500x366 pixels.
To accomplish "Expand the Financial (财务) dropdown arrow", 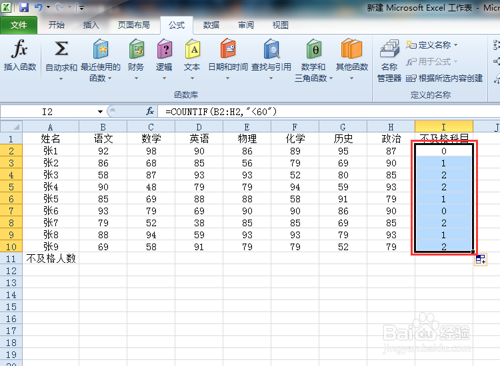I will 136,78.
